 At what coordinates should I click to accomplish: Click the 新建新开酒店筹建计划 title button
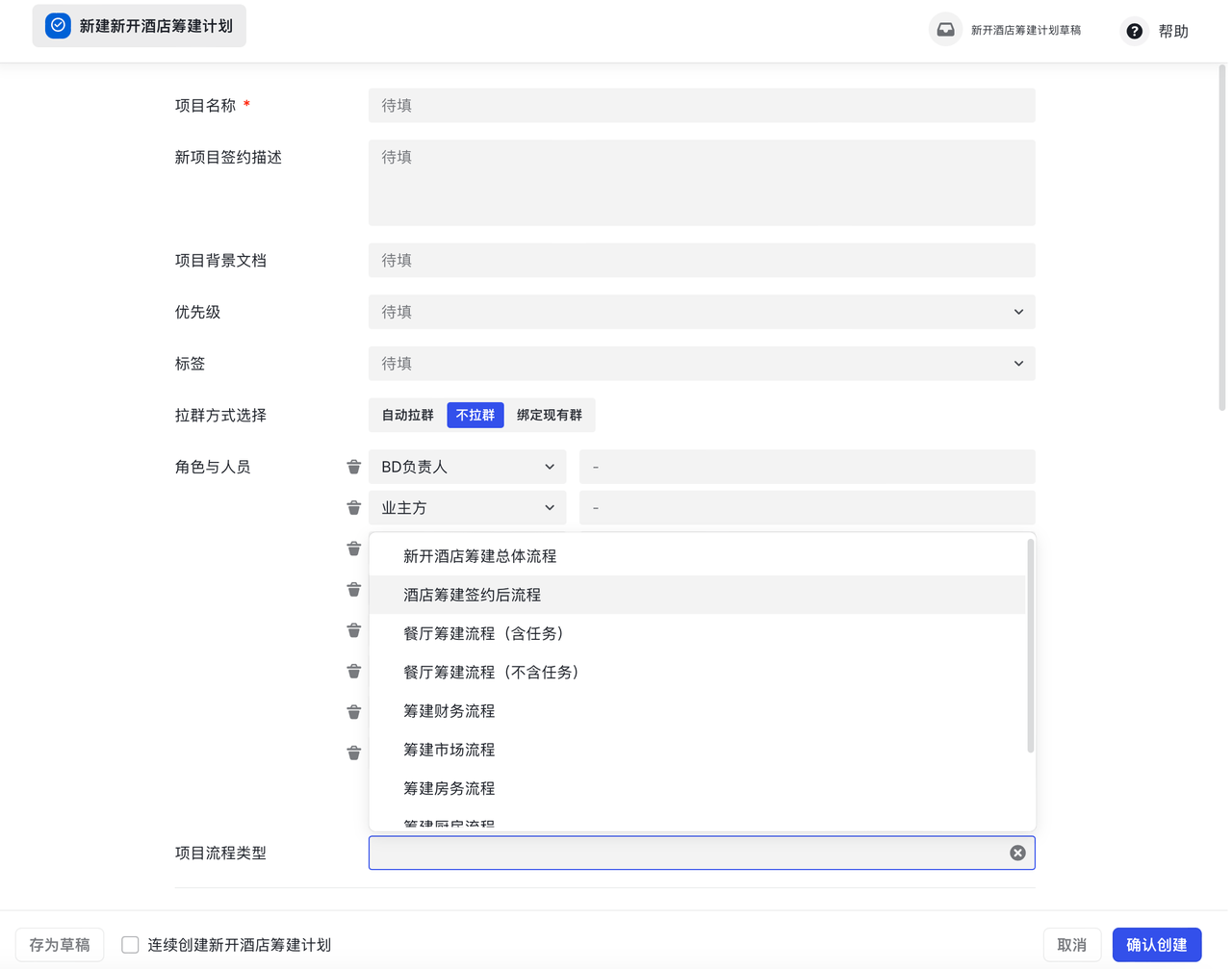tap(140, 26)
